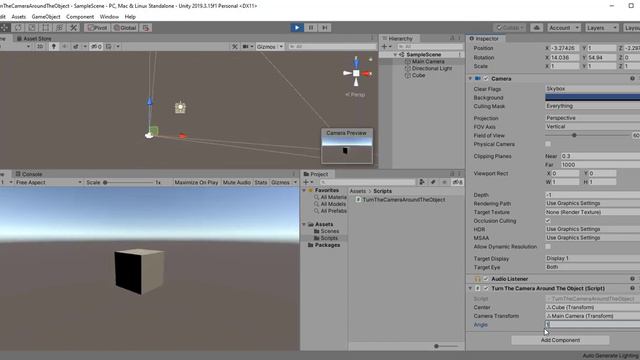Toggle the grid snapping icon beside Global
The width and height of the screenshot is (640, 360).
(146, 28)
